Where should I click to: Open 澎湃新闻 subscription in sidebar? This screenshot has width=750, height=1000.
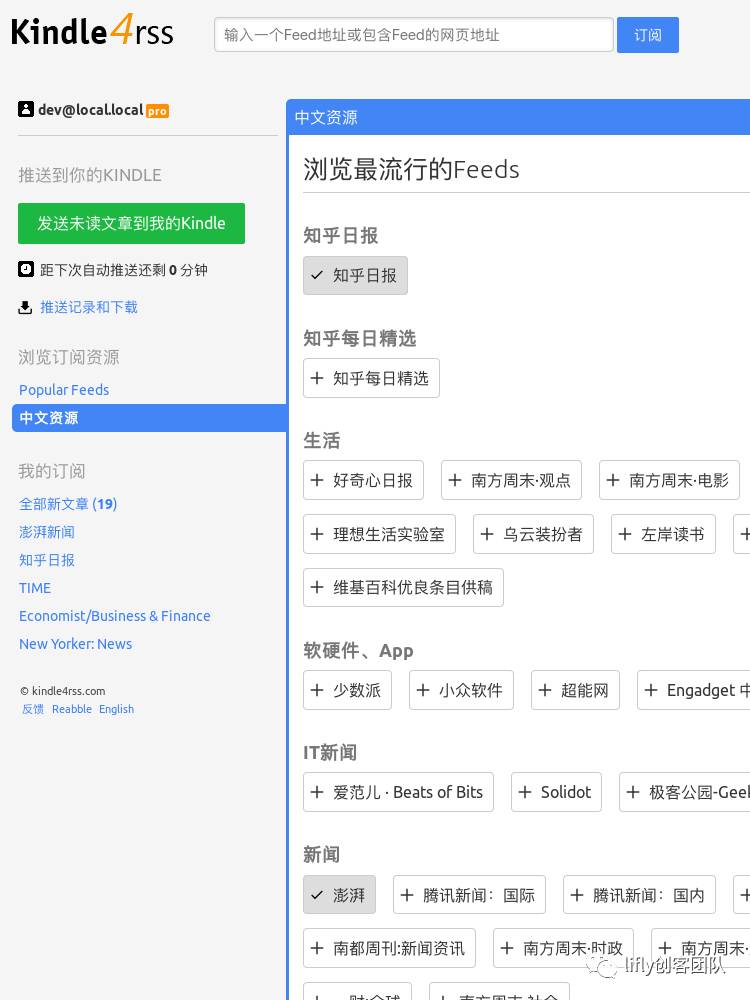47,532
